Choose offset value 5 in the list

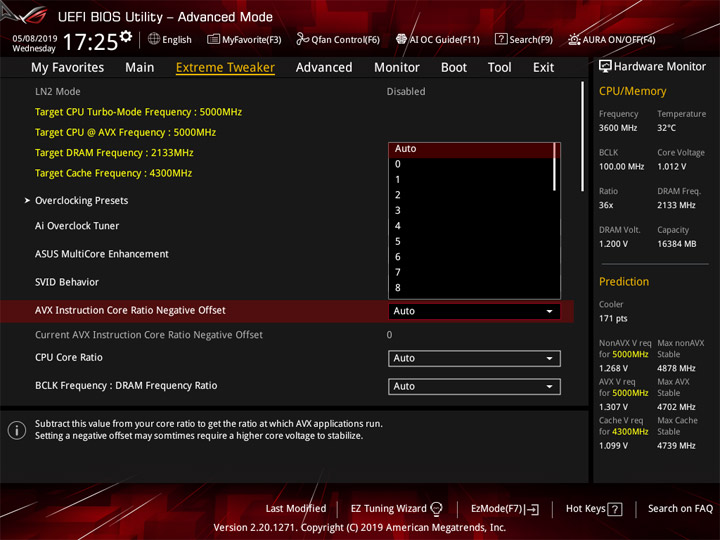(471, 241)
